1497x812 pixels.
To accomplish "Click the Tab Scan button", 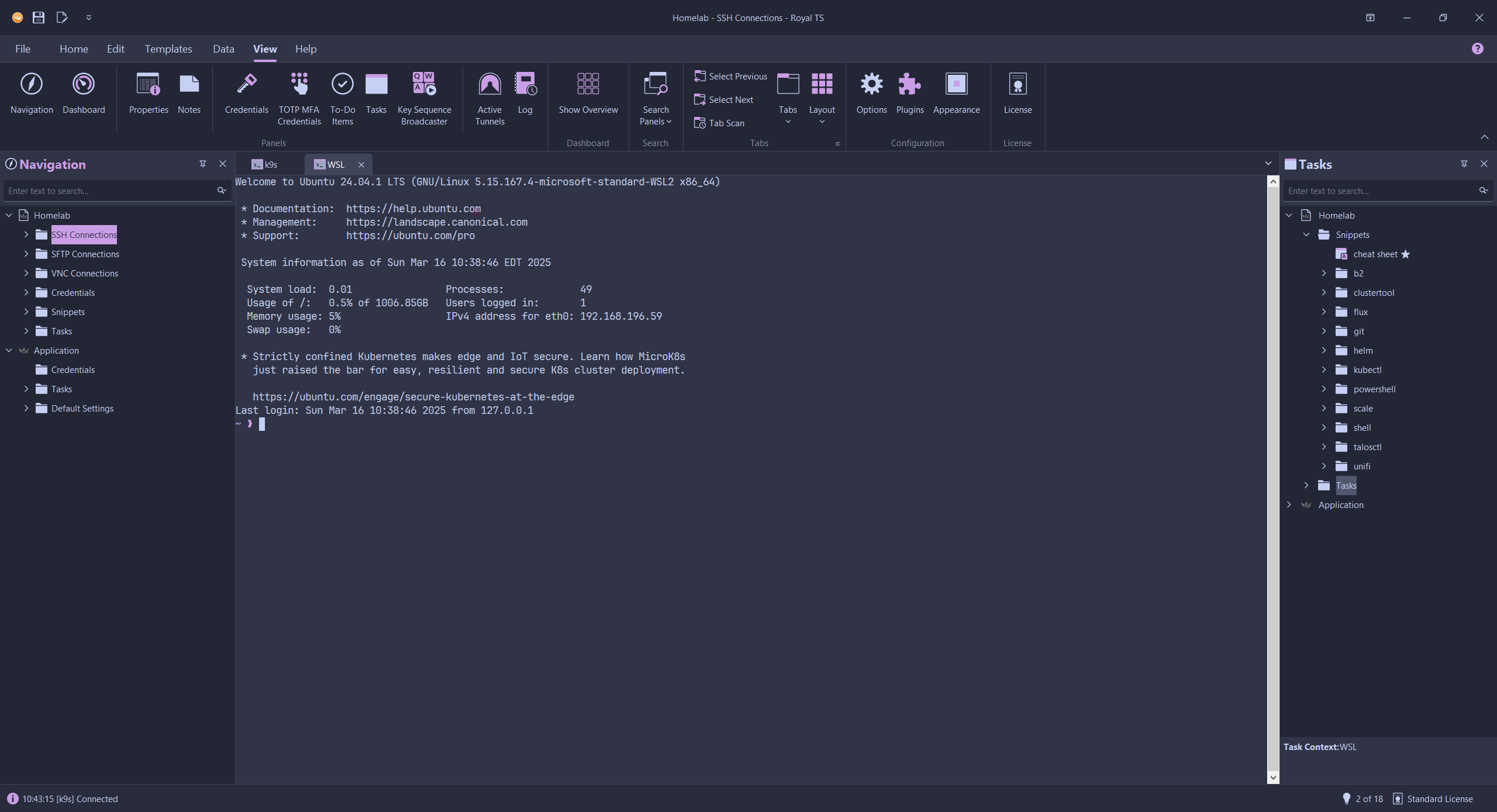I will click(719, 123).
